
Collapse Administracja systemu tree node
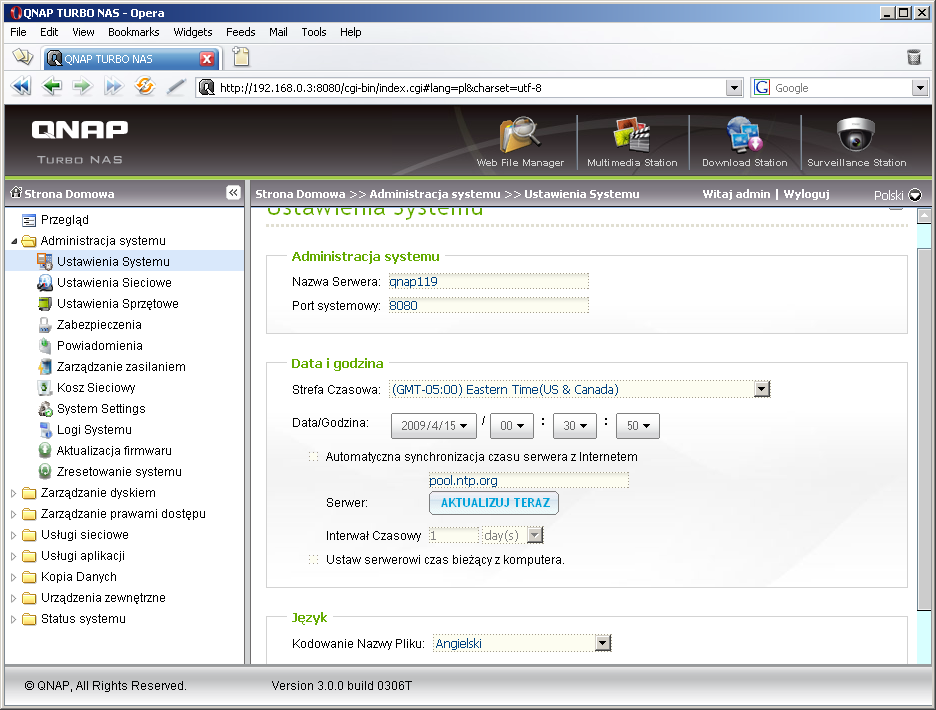pos(14,241)
